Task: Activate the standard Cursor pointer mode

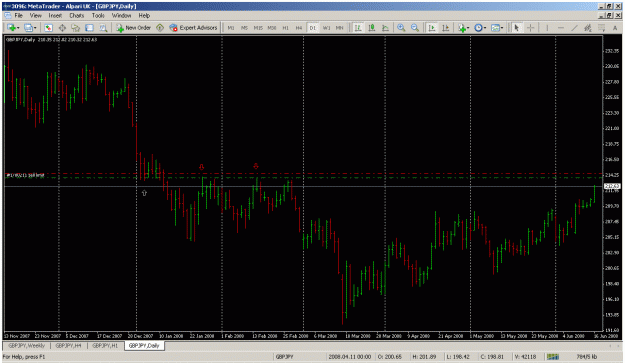Action: [x=517, y=27]
